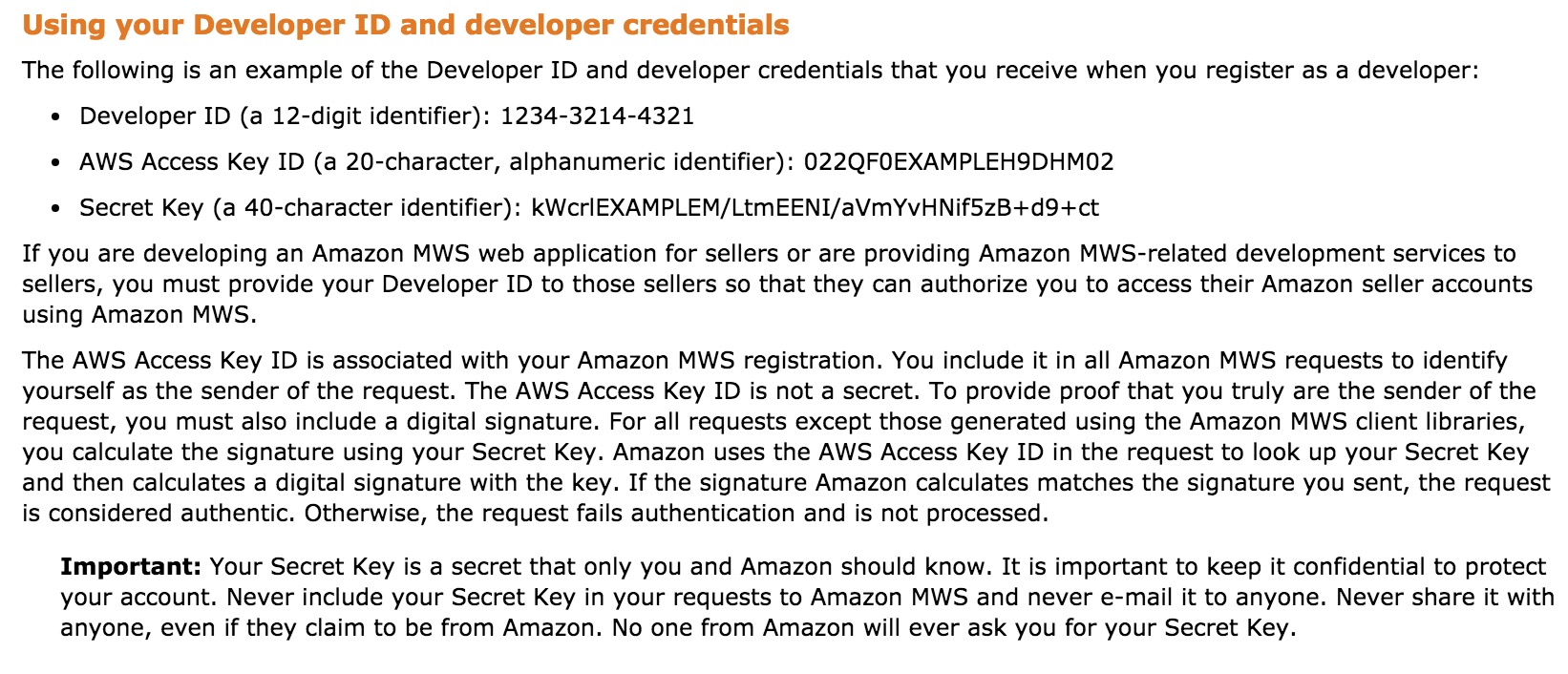
Task: Click the text 'using Amazon MWS.' ending second paragraph
Action: [139, 315]
